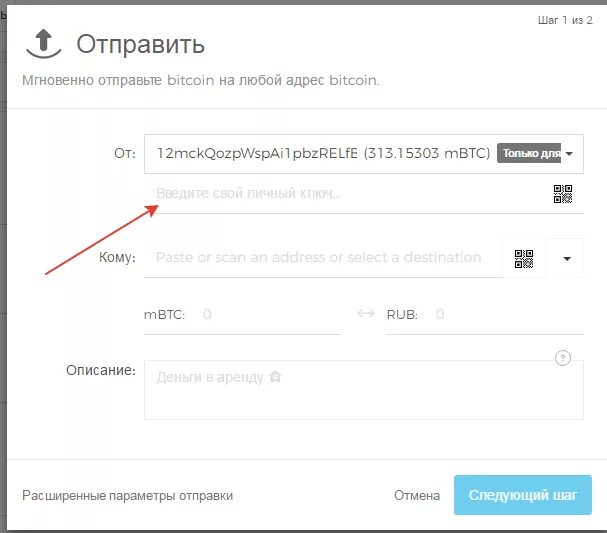Screen dimensions: 607x533
Task: Click the Мгновенно отправьте bitcoin subtitle
Action: click(201, 81)
